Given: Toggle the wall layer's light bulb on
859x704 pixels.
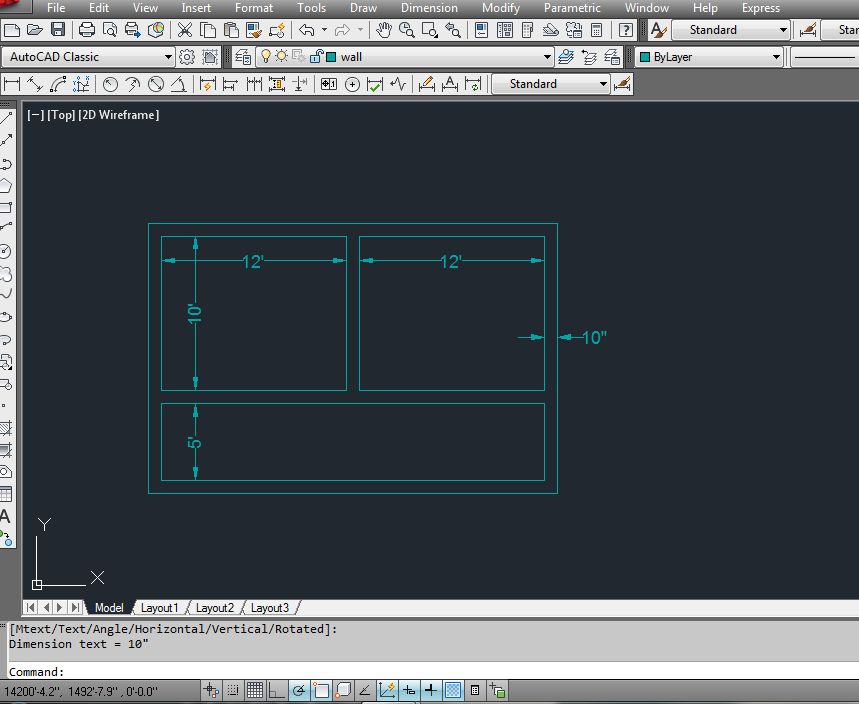Looking at the screenshot, I should click(268, 57).
